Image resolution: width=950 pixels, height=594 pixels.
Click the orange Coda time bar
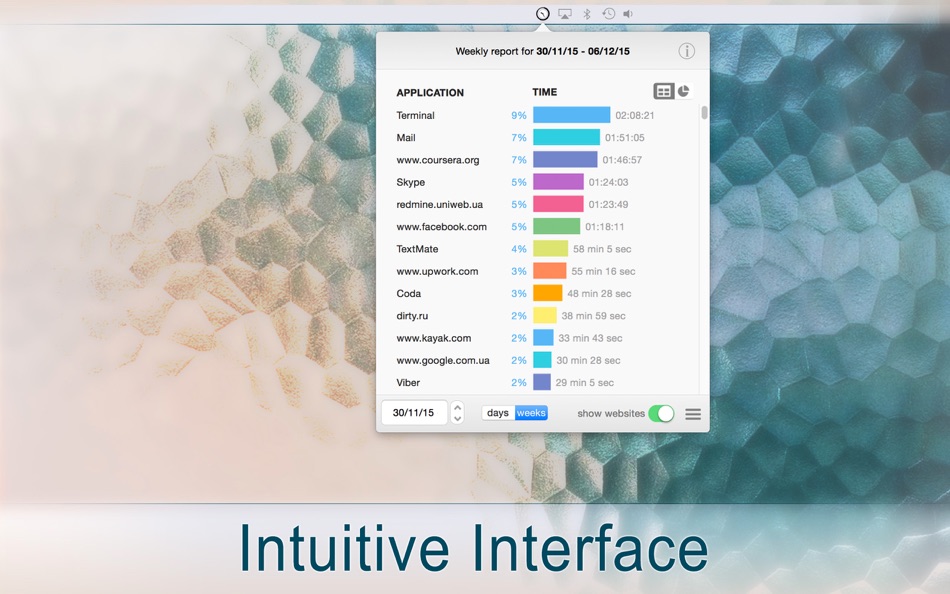pos(548,293)
